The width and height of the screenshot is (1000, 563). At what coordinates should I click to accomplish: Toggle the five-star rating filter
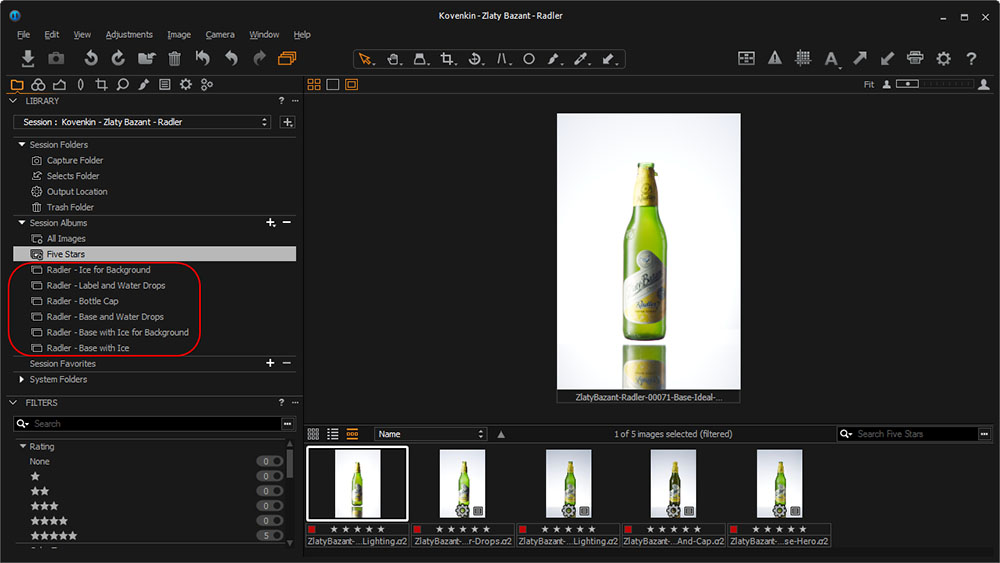coord(270,536)
